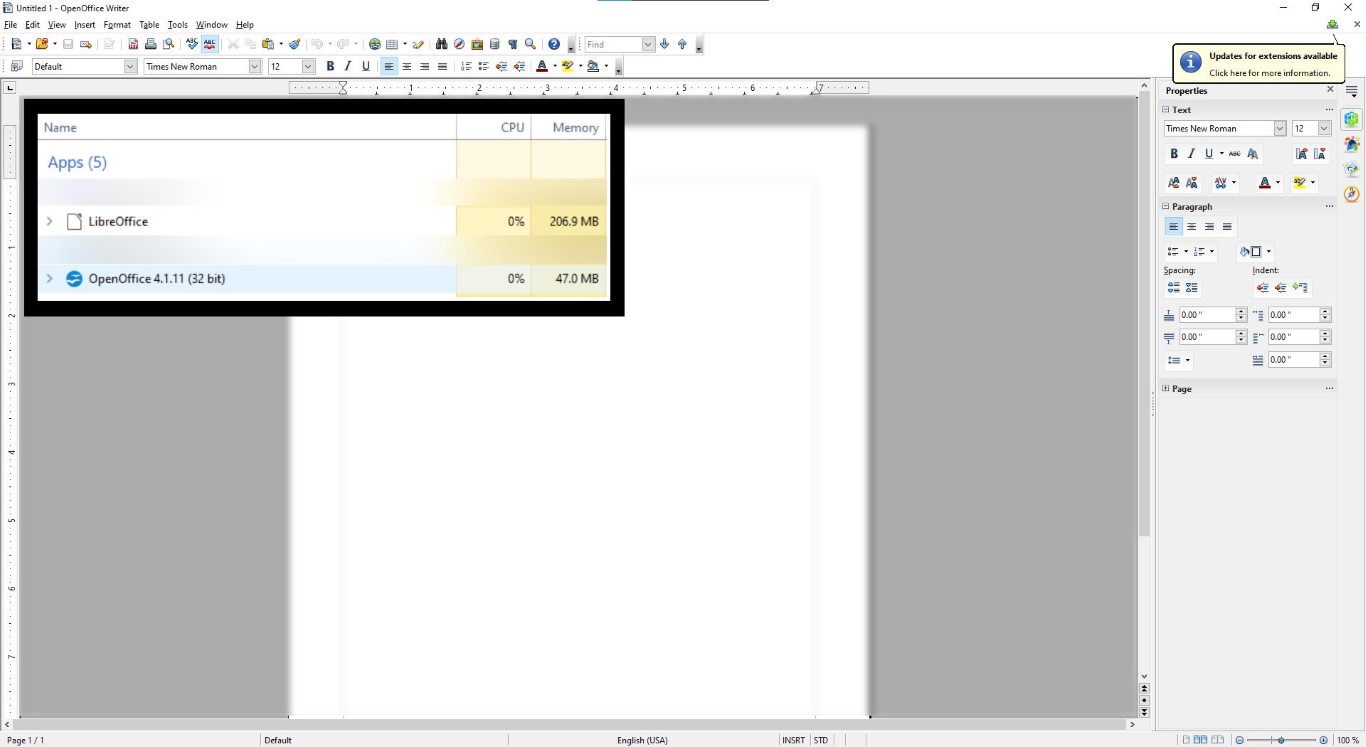Open the Insert menu
The image size is (1366, 747).
click(x=85, y=24)
